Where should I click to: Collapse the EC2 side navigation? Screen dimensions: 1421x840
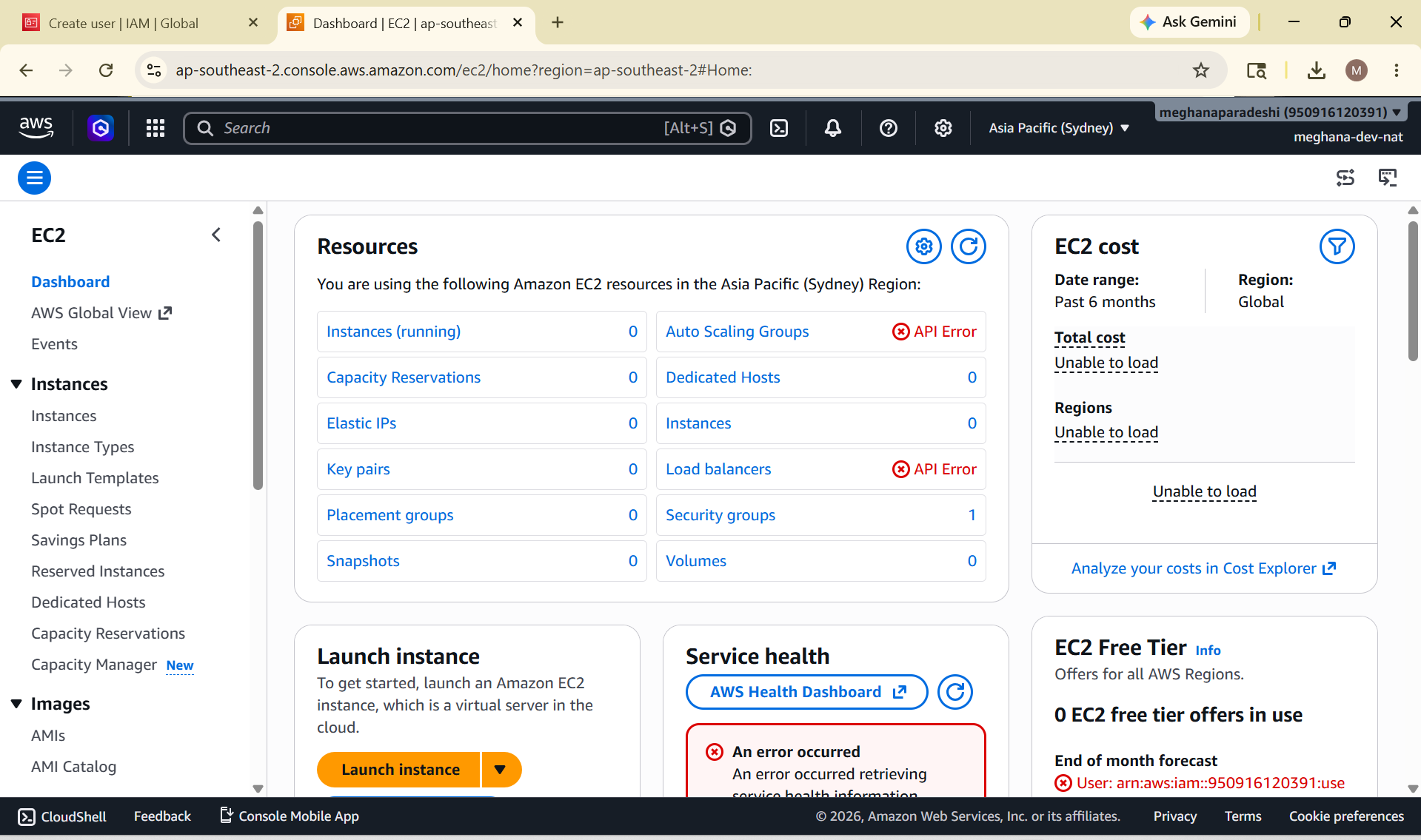pyautogui.click(x=216, y=235)
